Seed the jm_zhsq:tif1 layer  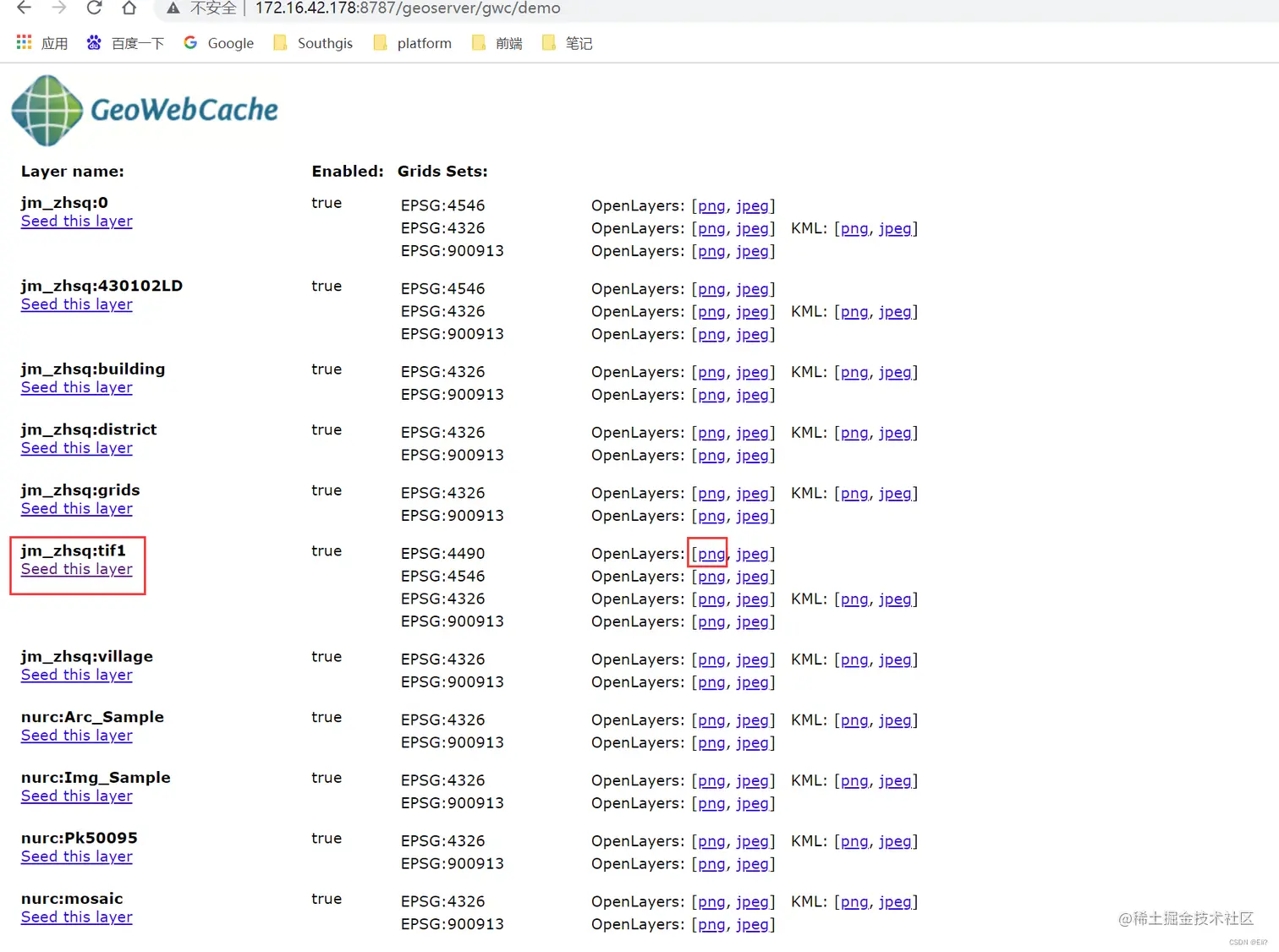coord(77,569)
